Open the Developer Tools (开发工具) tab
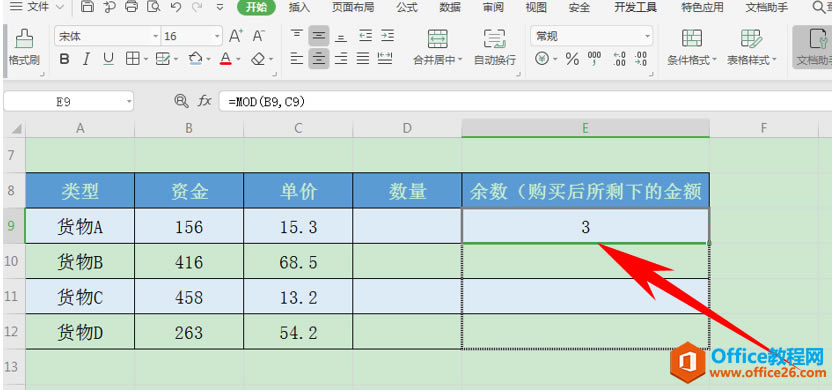This screenshot has width=833, height=390. coord(635,7)
